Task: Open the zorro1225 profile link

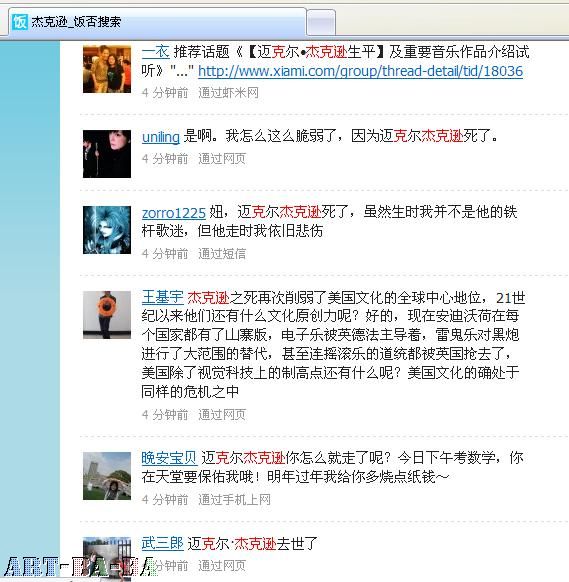Action: click(x=174, y=213)
